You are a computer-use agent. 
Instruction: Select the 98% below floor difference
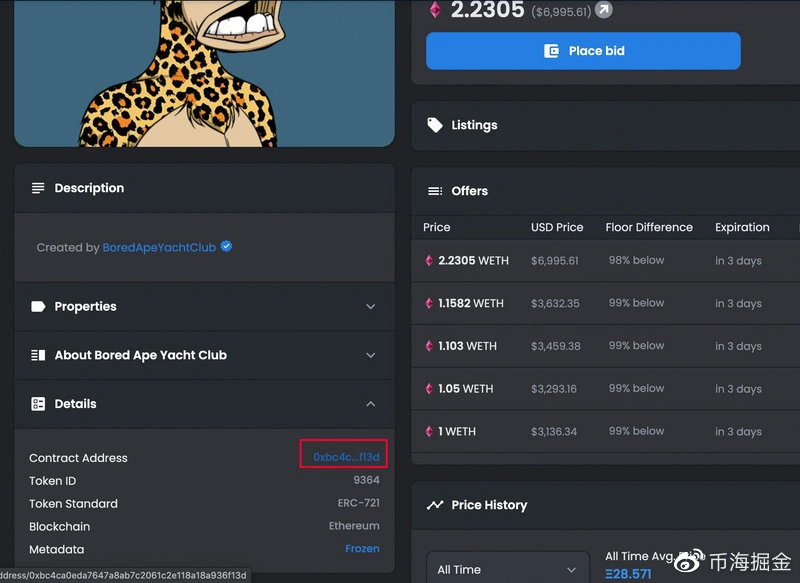[x=636, y=260]
